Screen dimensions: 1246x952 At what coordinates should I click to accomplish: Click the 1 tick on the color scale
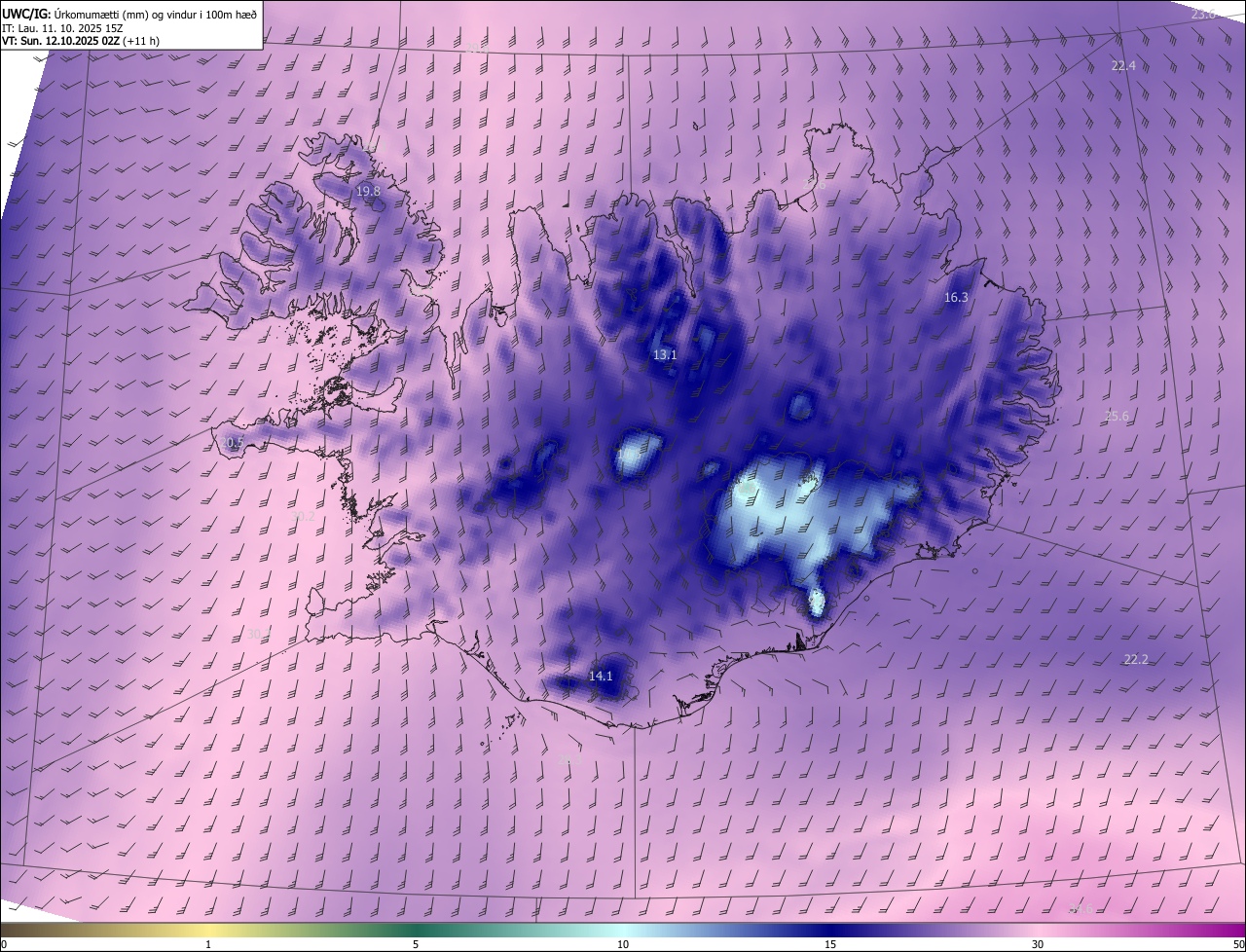[208, 944]
